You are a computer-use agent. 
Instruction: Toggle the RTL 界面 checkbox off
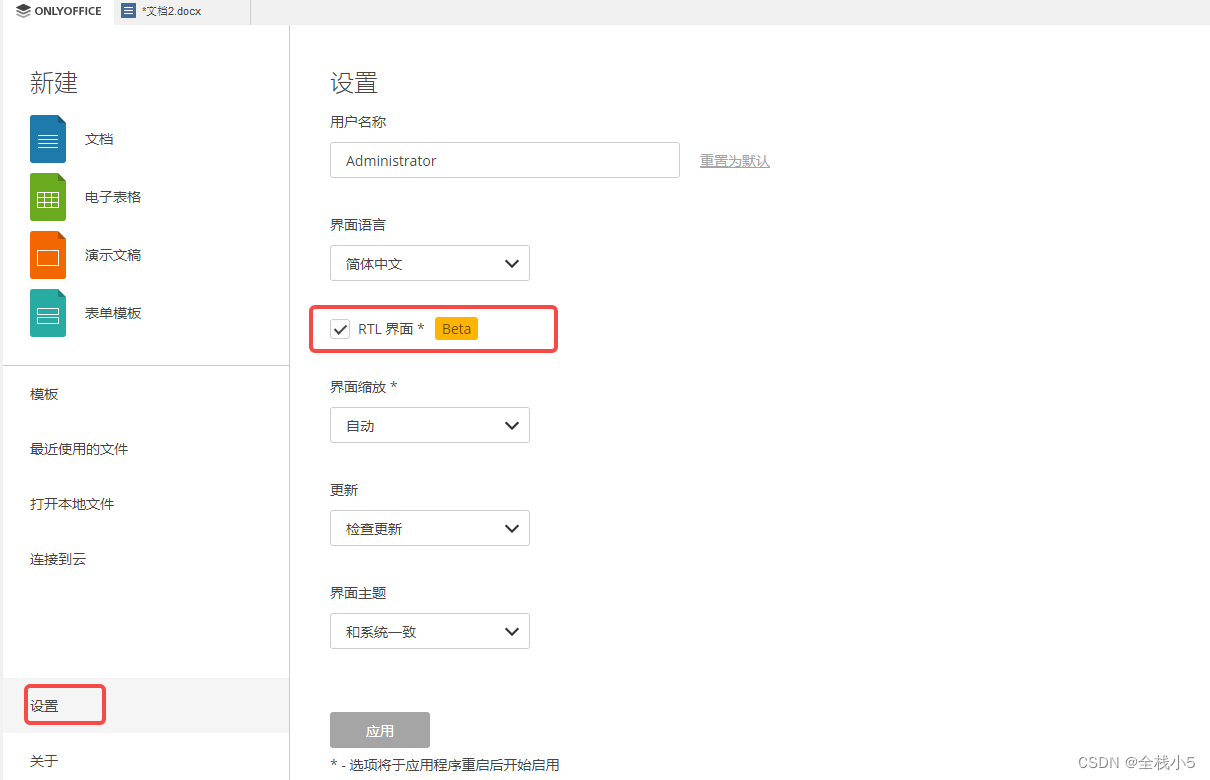(x=340, y=328)
